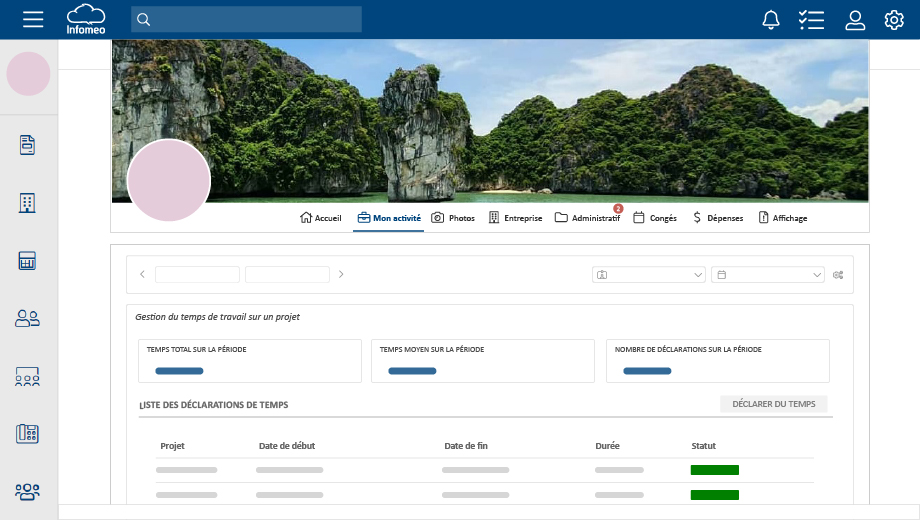Click the top search field
Viewport: 920px width, 520px height.
(x=246, y=19)
